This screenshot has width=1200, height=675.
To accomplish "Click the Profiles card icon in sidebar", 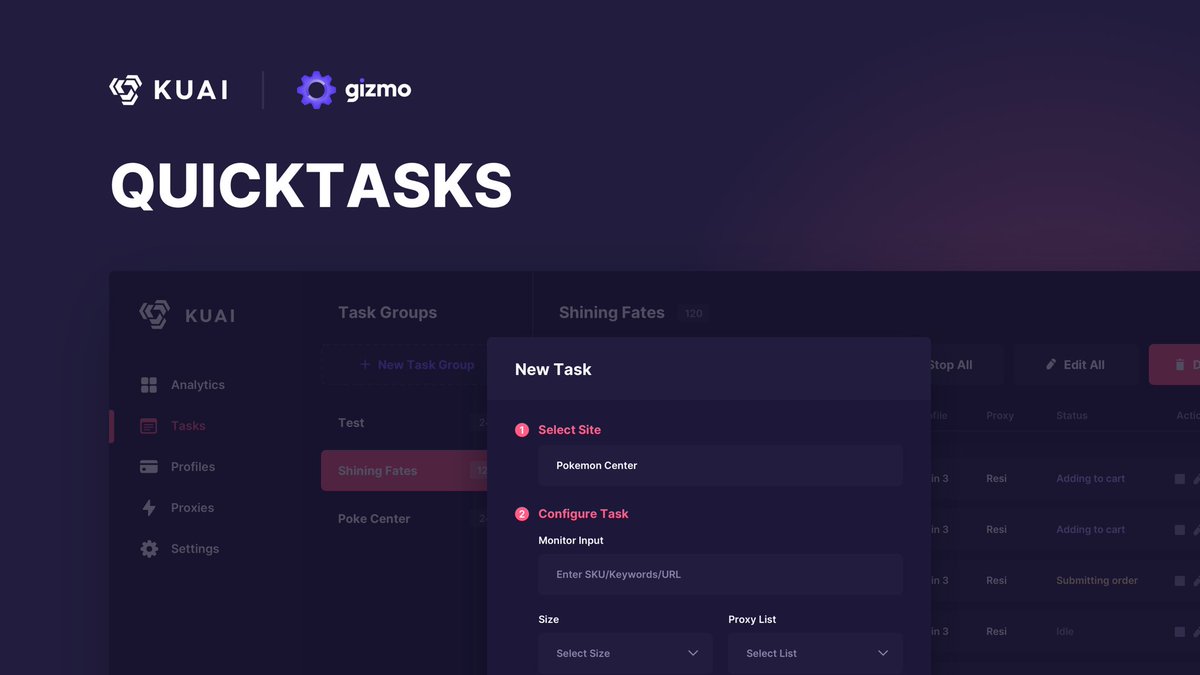I will [x=149, y=467].
